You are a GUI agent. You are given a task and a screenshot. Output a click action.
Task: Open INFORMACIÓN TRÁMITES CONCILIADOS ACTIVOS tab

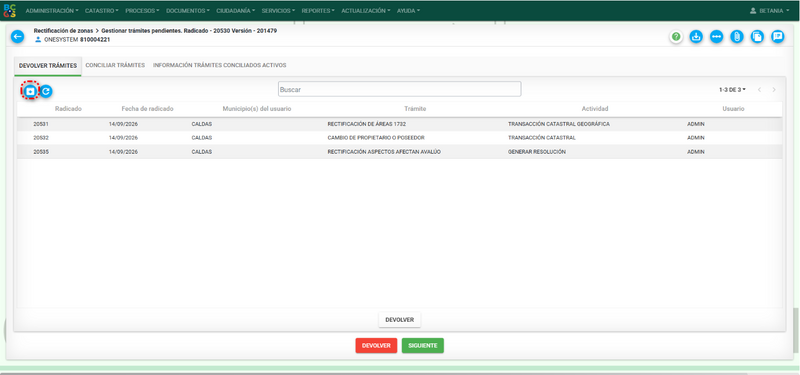tap(219, 65)
